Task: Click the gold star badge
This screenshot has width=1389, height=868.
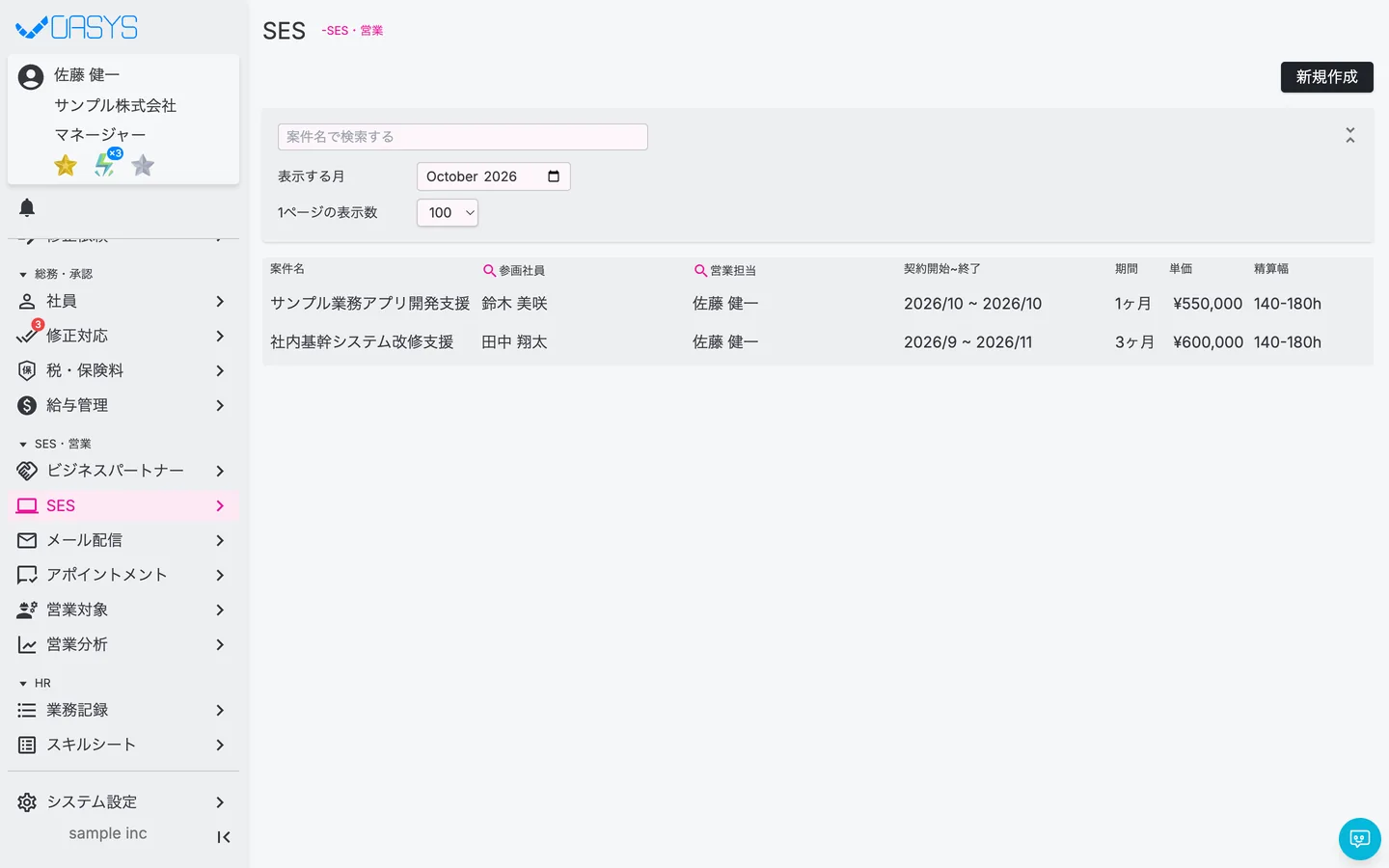Action: tap(66, 166)
